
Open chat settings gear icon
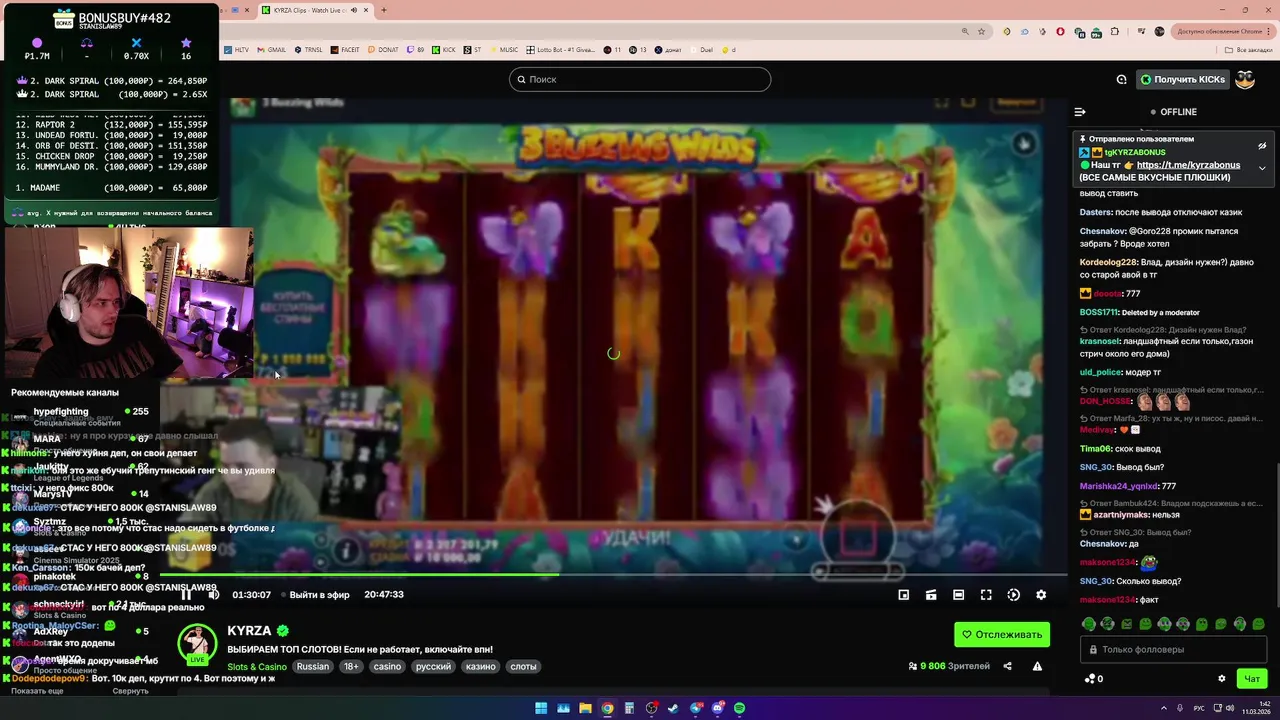coord(1221,679)
